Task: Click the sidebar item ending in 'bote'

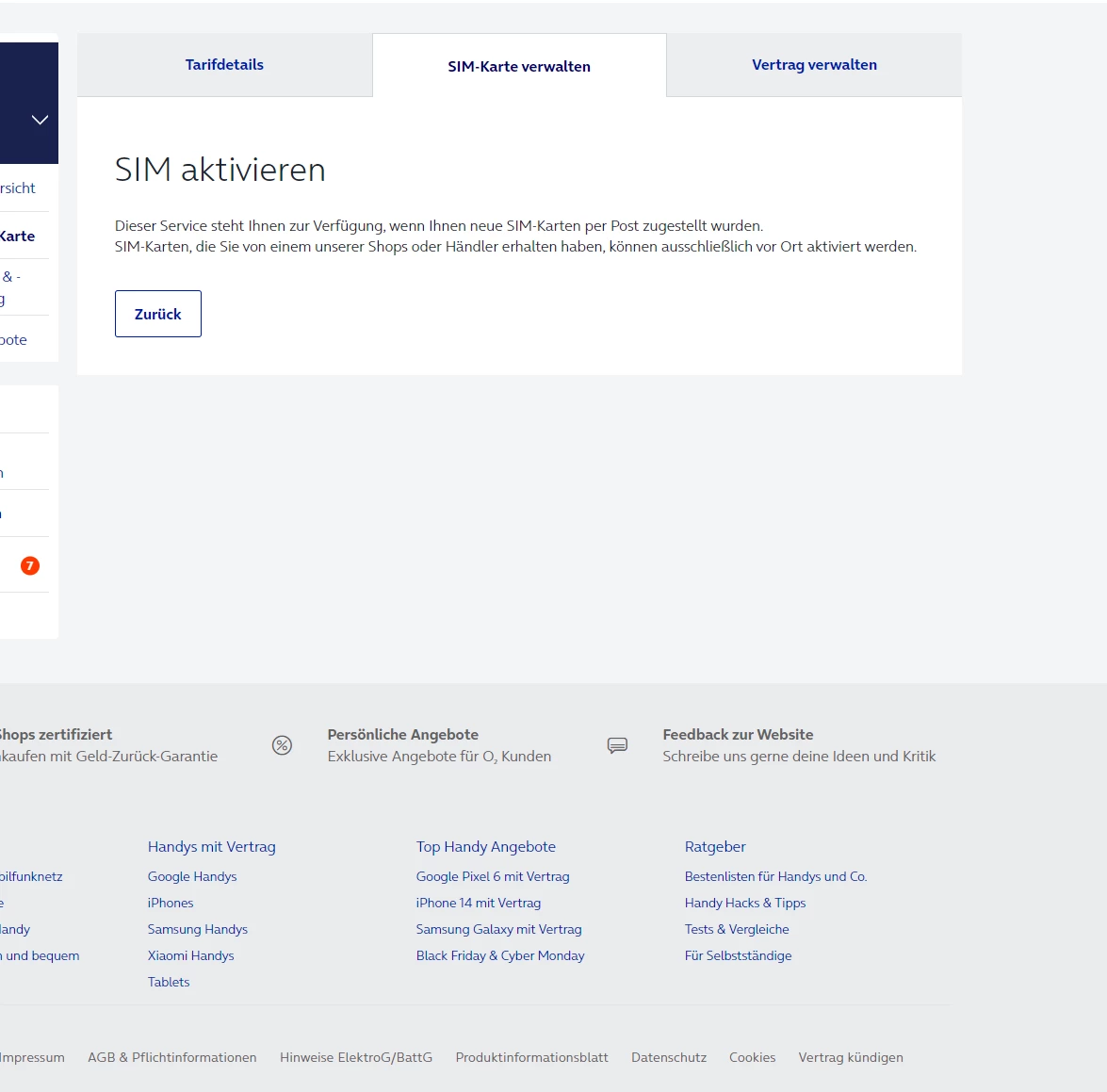Action: (13, 339)
